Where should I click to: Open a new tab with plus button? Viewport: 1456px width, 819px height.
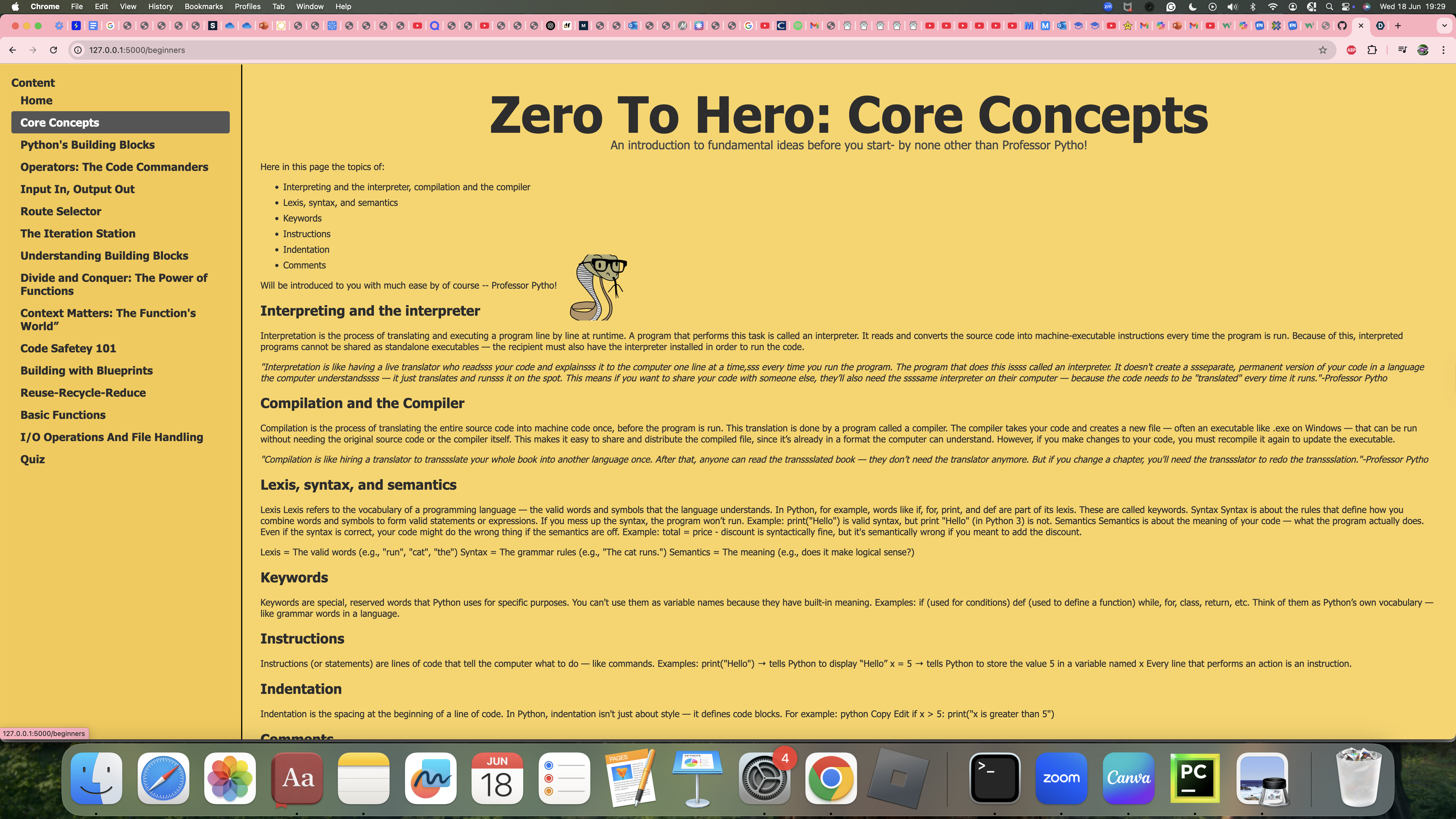[x=1398, y=25]
